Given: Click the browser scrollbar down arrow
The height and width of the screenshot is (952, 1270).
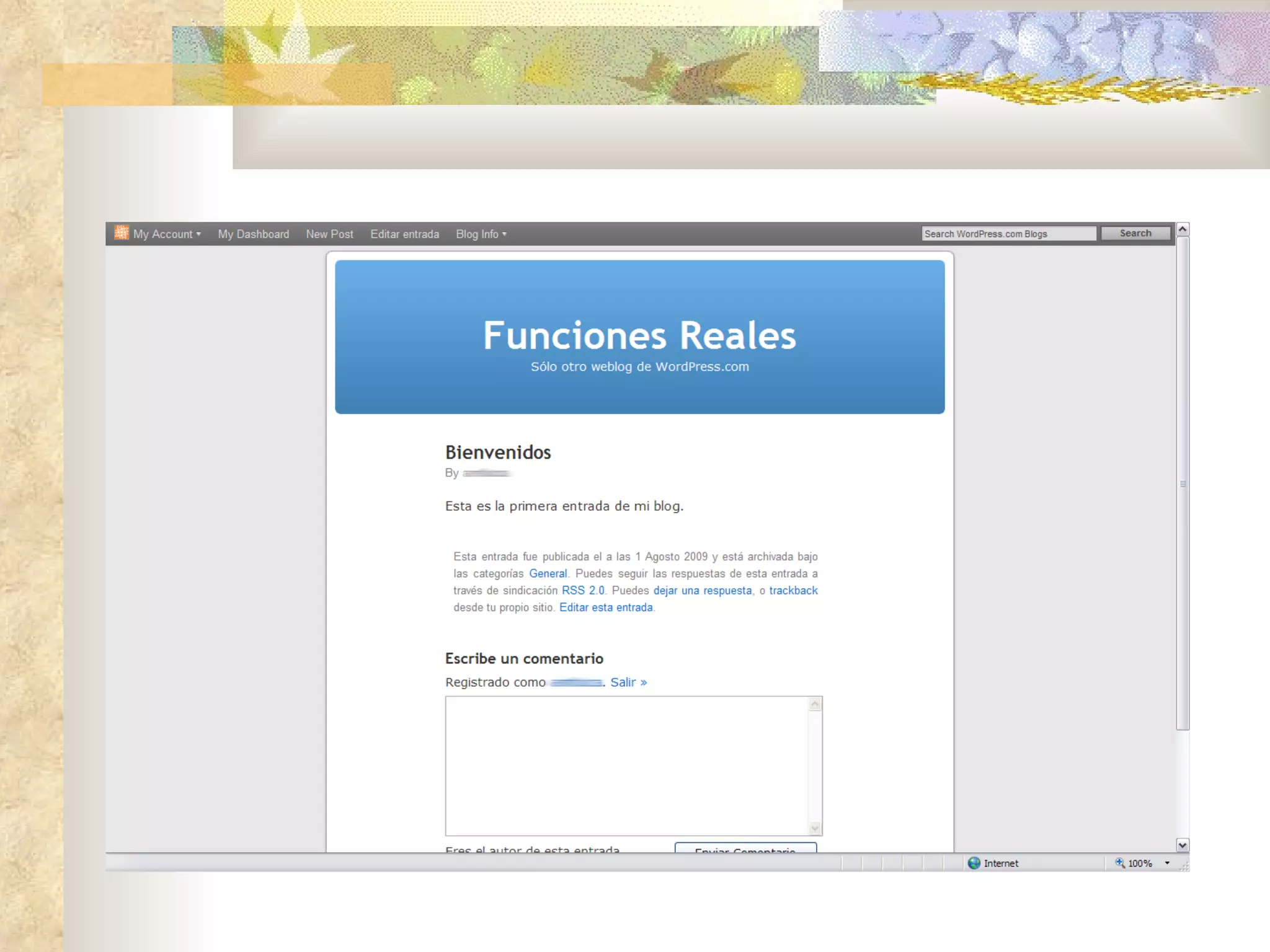Looking at the screenshot, I should [x=1183, y=845].
